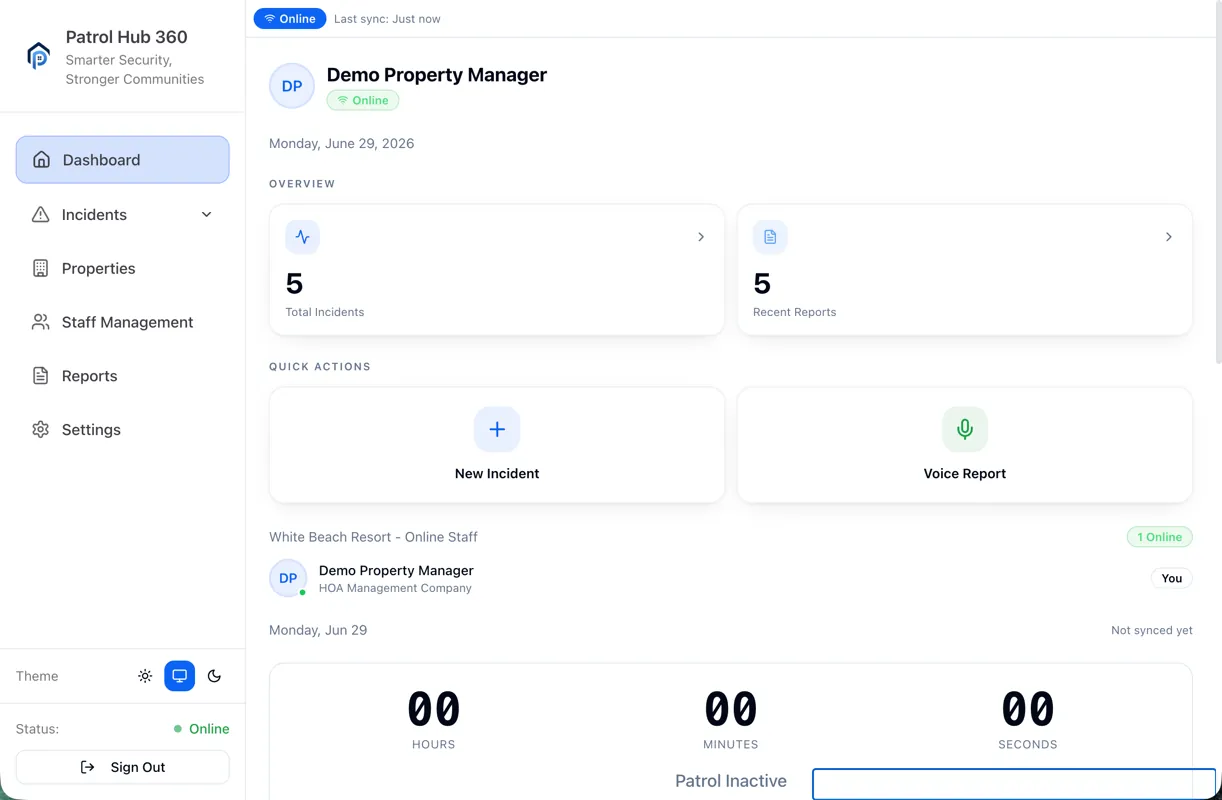1222x800 pixels.
Task: Click the blue-outlined field beside Patrol Inactive
Action: click(x=1014, y=784)
